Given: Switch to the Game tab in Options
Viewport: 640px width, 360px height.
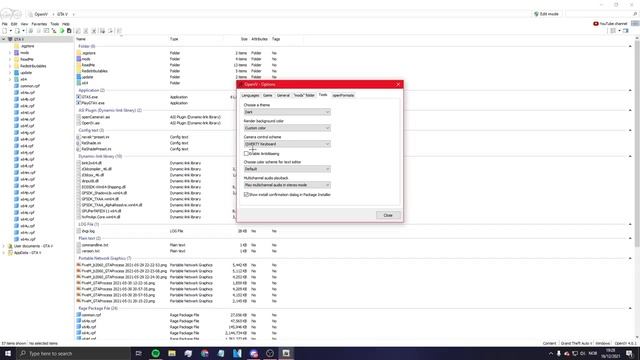Looking at the screenshot, I should (268, 95).
